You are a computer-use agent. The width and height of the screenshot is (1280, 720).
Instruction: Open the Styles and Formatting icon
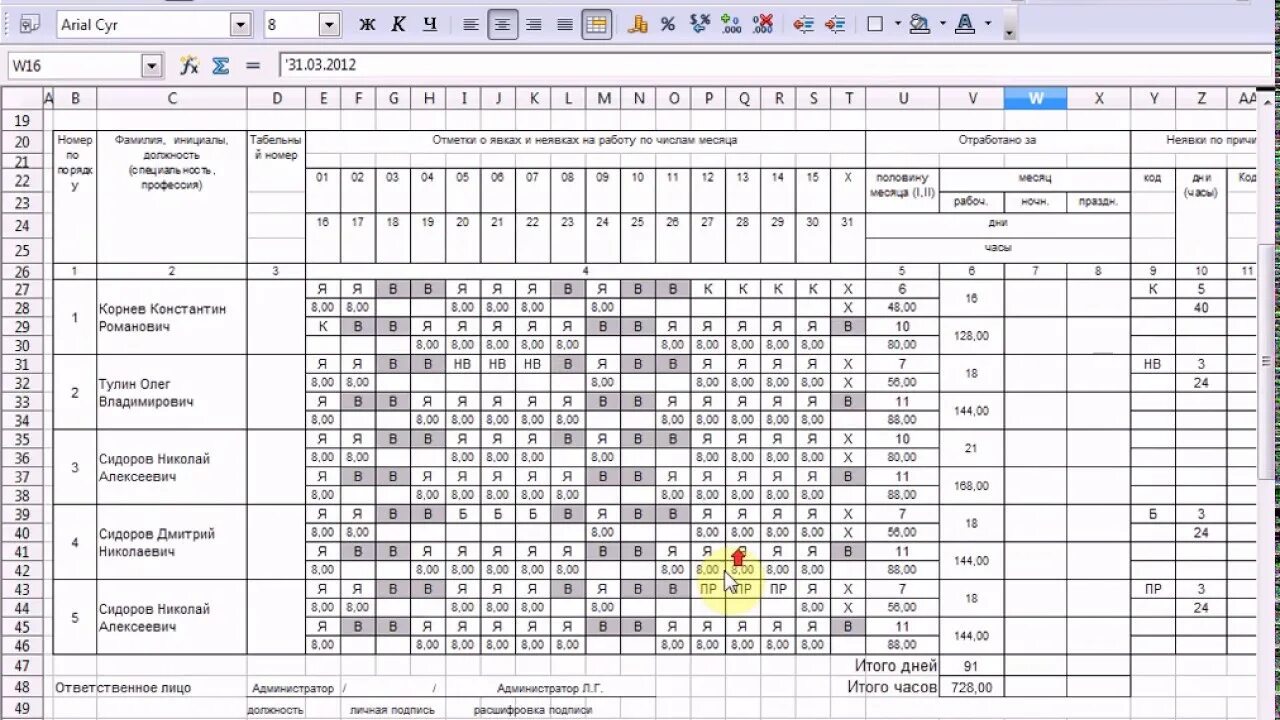pos(29,25)
